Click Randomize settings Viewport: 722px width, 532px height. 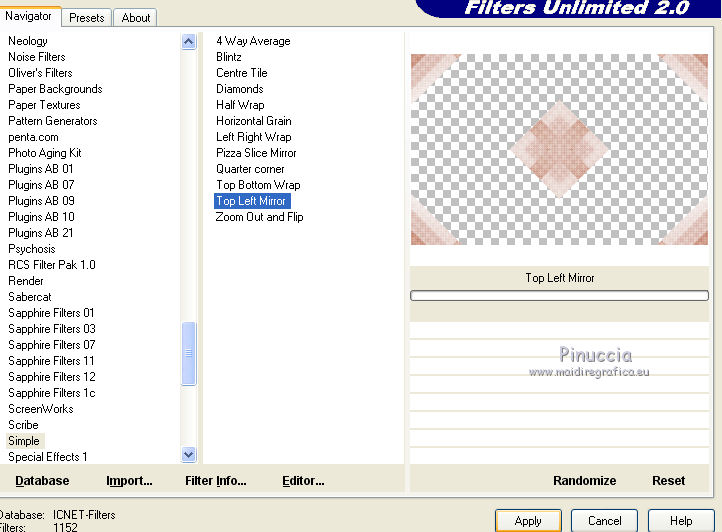584,481
